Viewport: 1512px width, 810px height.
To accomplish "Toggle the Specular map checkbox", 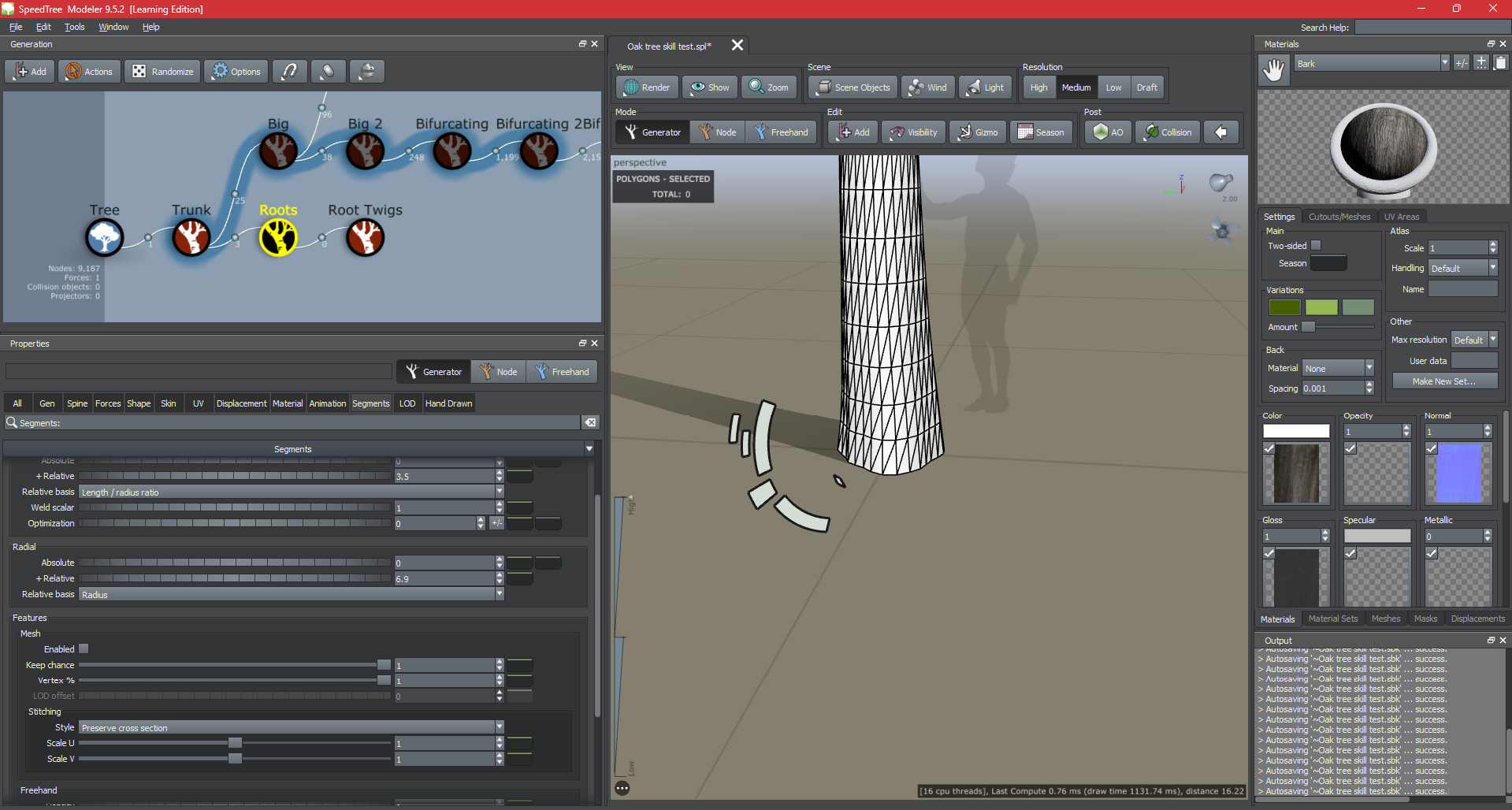I will [1350, 553].
